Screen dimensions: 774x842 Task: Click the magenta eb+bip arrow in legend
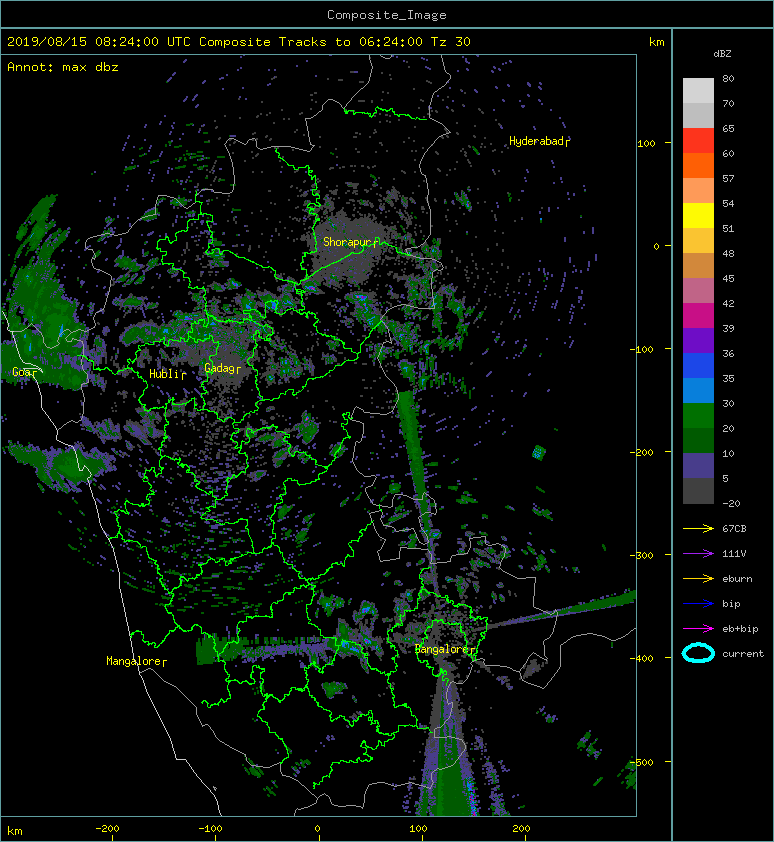(x=698, y=628)
